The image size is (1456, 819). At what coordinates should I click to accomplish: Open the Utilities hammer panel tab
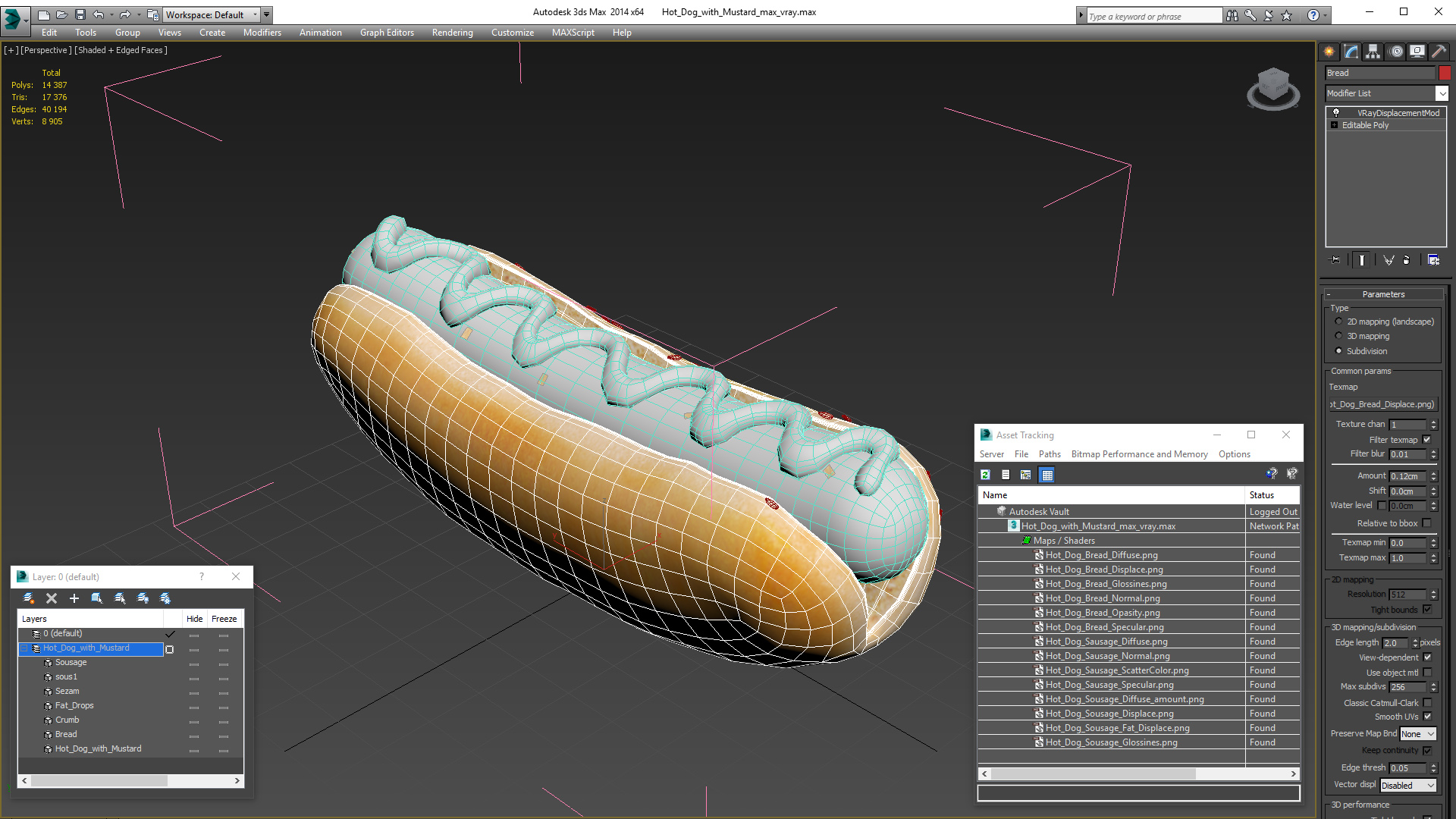(x=1439, y=52)
